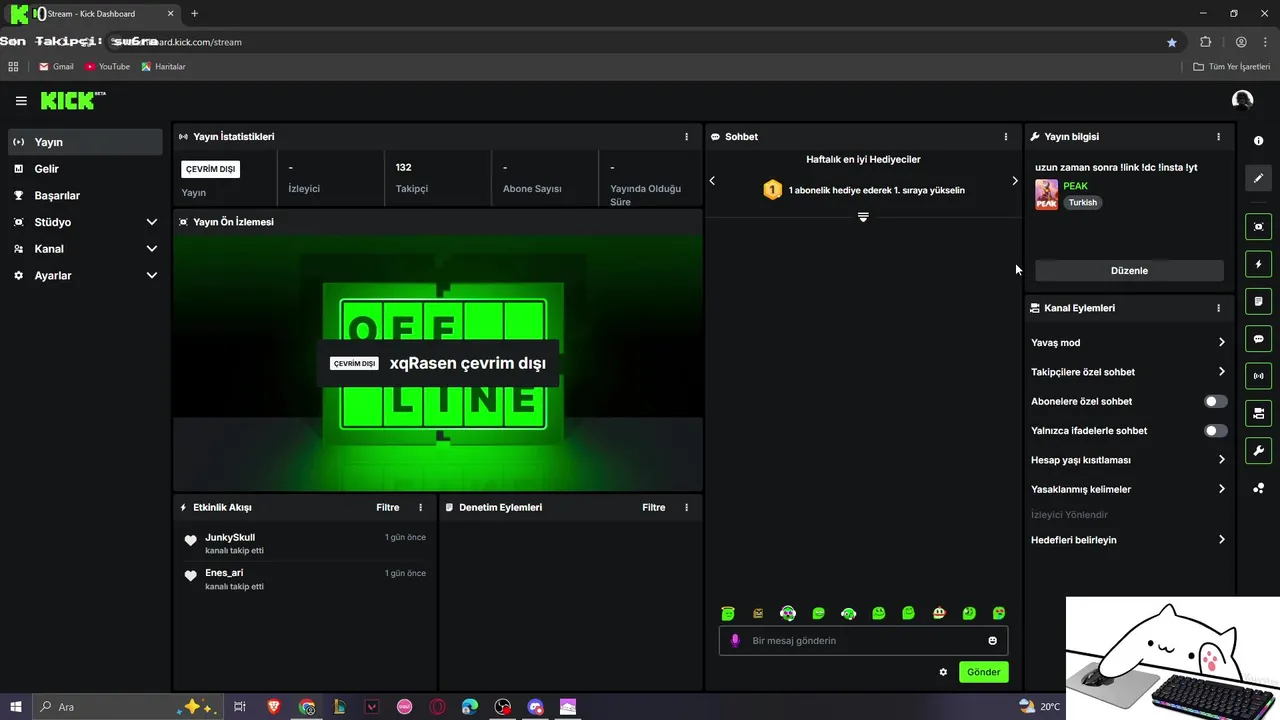Open YouTube bookmark
The height and width of the screenshot is (720, 1280).
(108, 66)
